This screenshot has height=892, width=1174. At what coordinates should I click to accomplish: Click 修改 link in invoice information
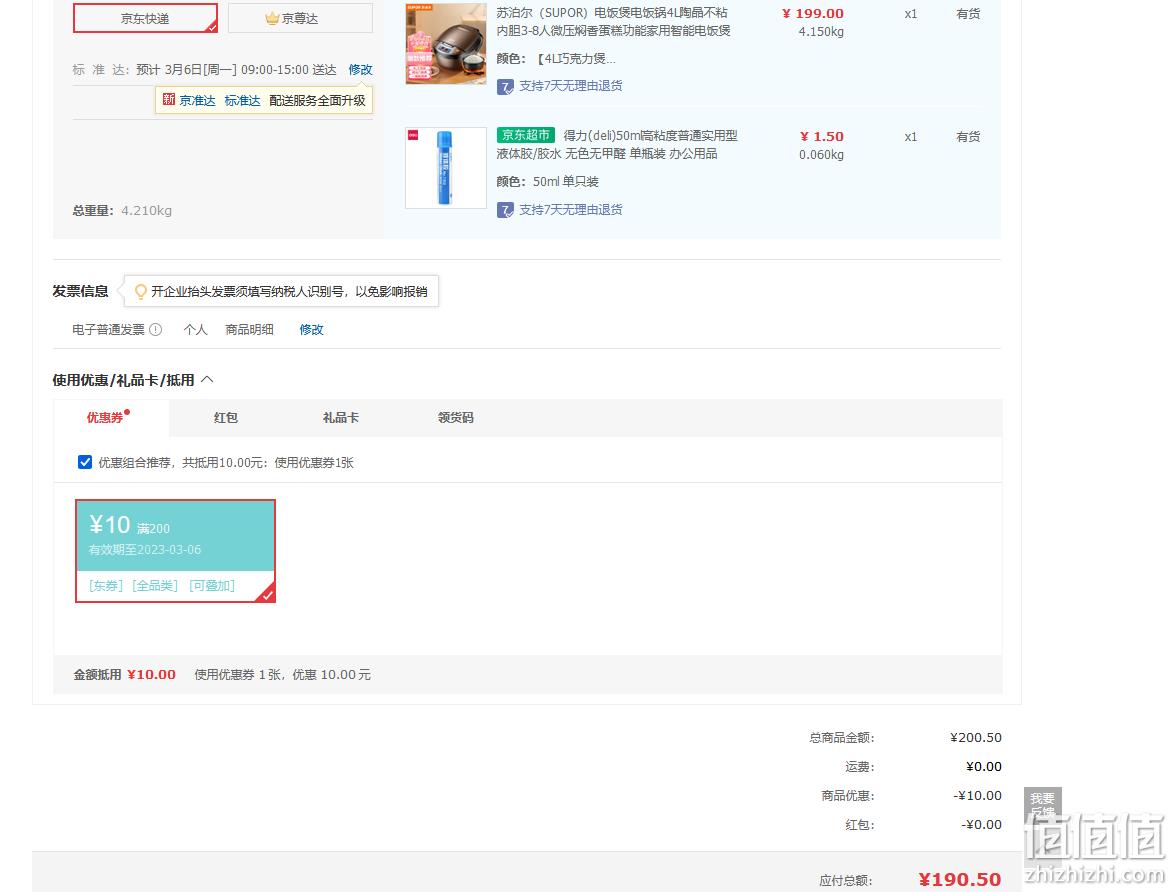[x=311, y=330]
